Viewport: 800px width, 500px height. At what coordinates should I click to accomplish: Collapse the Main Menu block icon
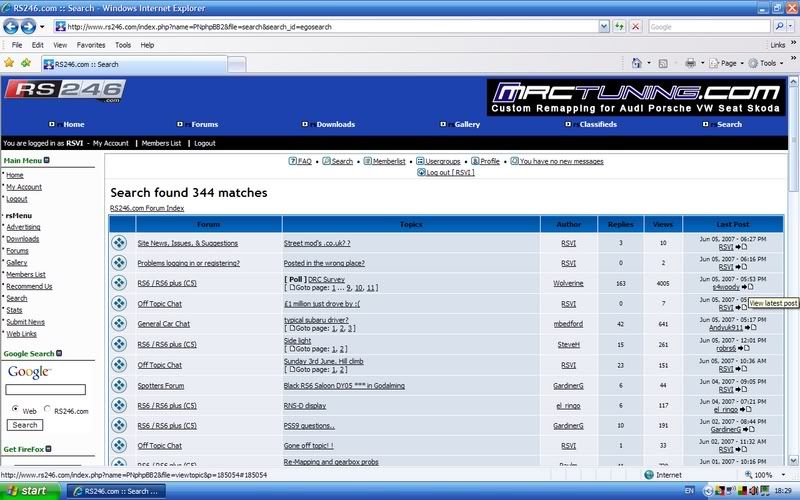46,160
